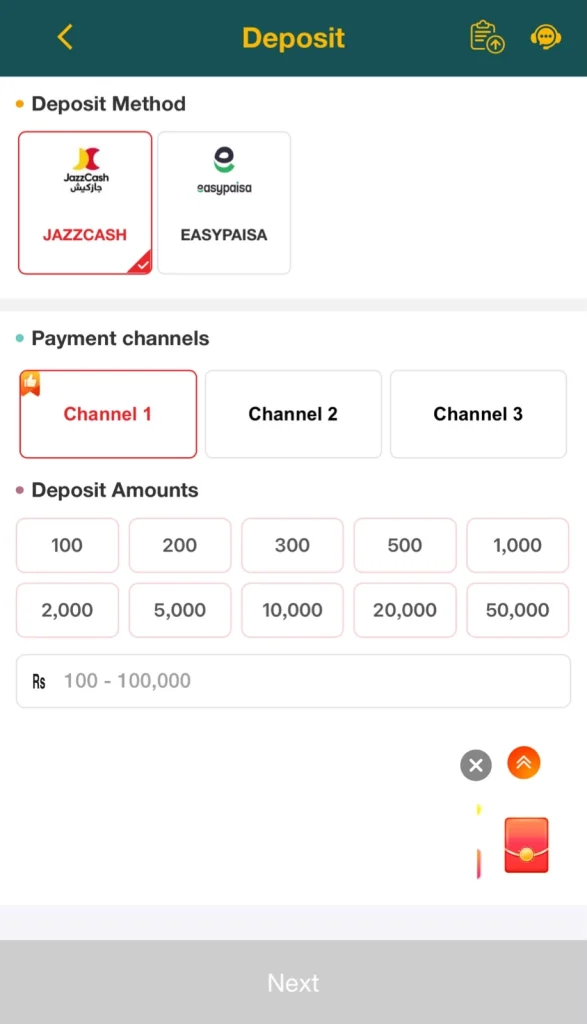Image resolution: width=587 pixels, height=1024 pixels.
Task: Pick the 100 deposit amount
Action: pyautogui.click(x=67, y=545)
